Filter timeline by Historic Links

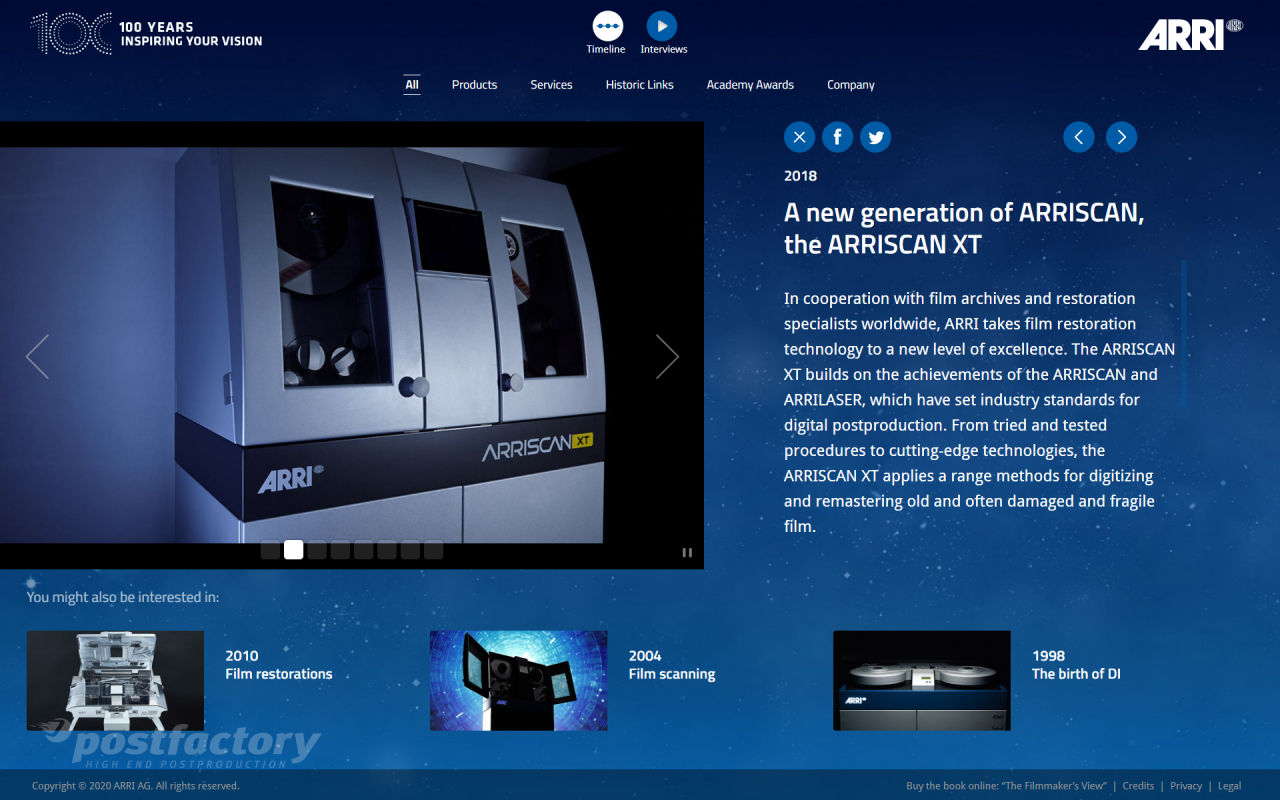[x=639, y=85]
